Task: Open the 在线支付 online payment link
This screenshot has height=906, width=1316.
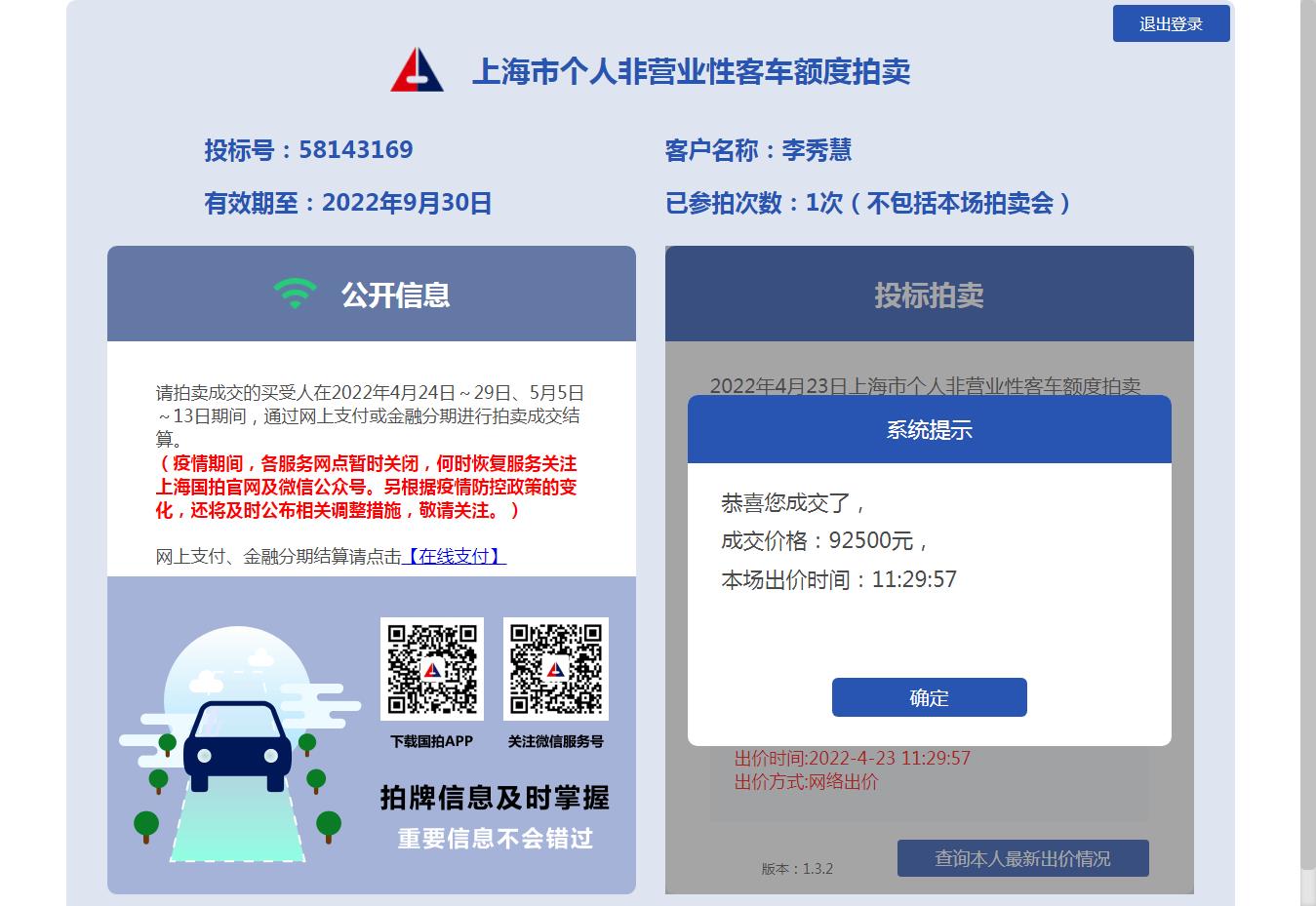Action: pyautogui.click(x=455, y=556)
